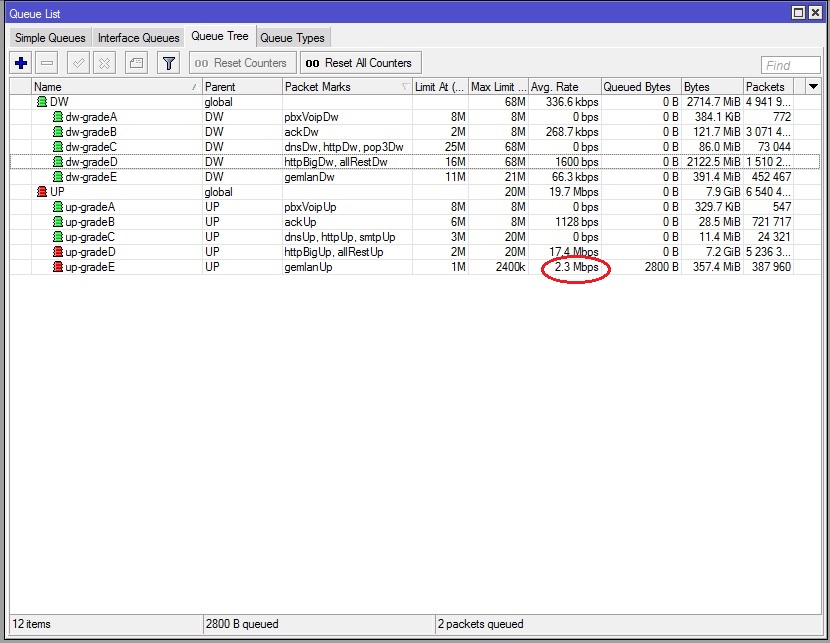
Task: Switch to the Simple Queues tab
Action: pyautogui.click(x=50, y=38)
